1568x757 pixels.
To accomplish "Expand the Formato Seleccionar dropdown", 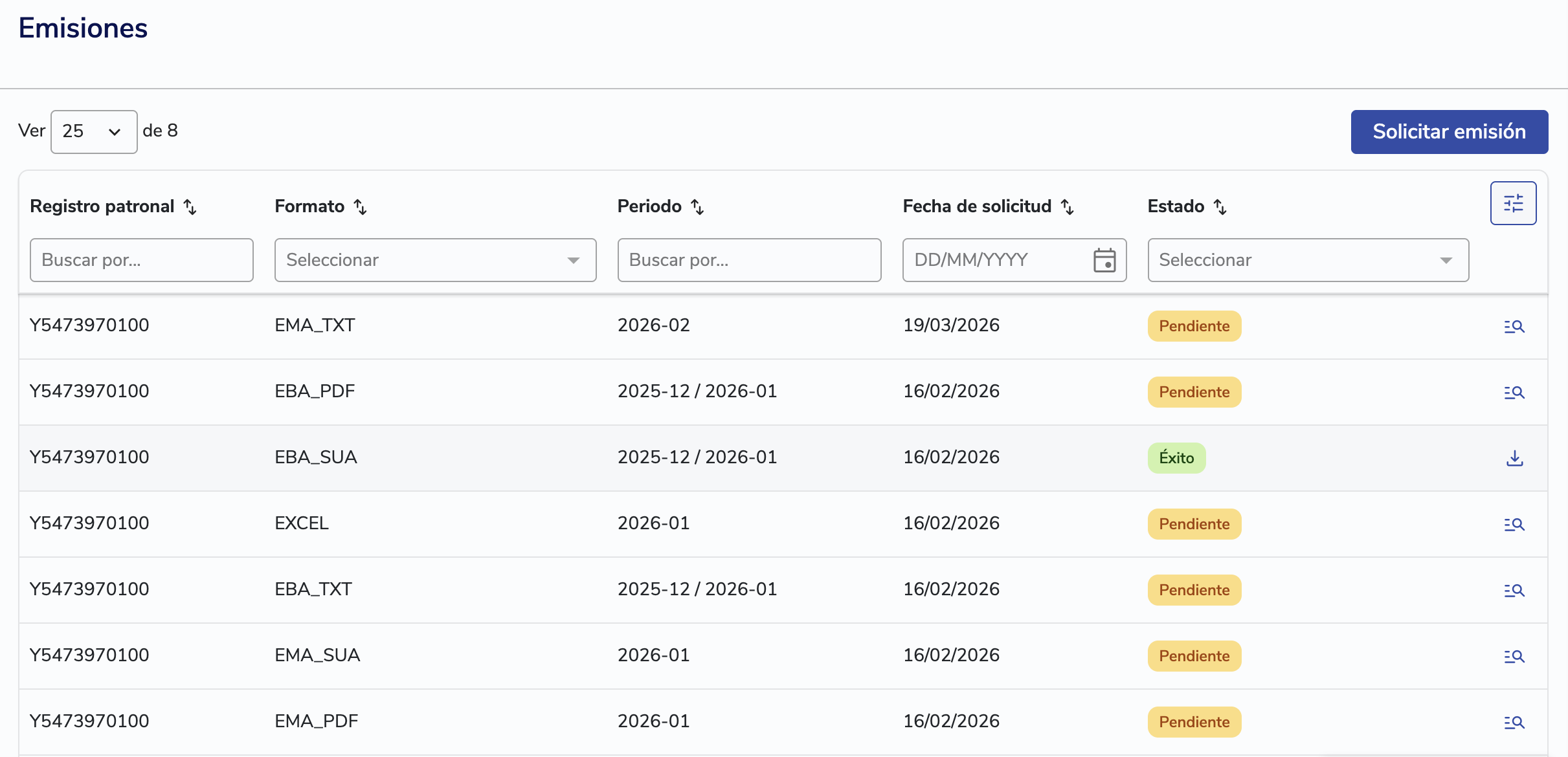I will 435,260.
